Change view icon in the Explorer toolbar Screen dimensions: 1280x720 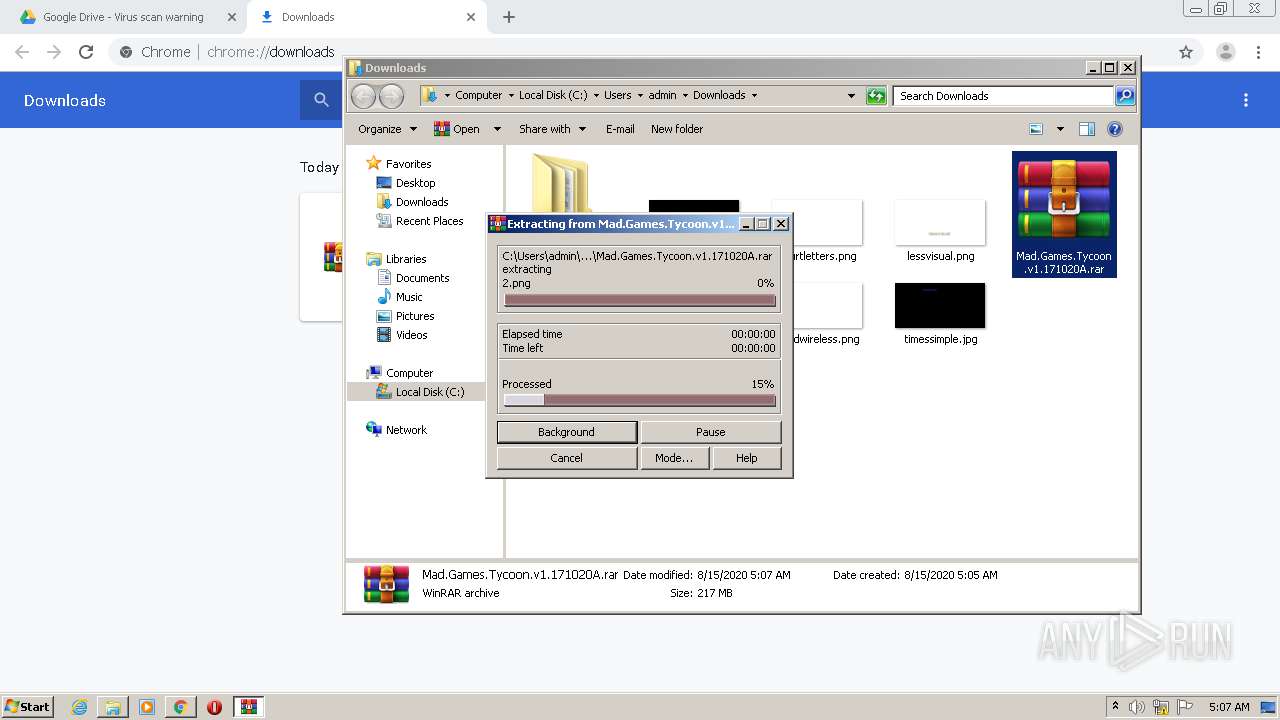1036,129
